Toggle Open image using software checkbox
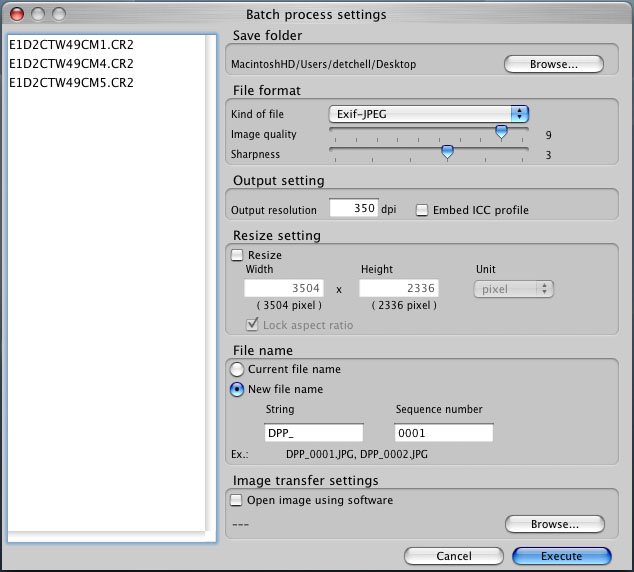 238,500
